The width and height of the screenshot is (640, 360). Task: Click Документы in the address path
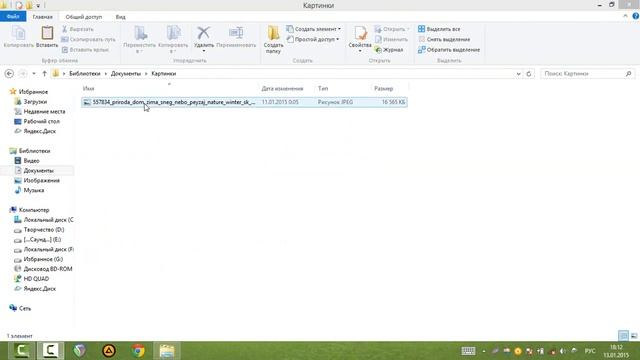pos(126,73)
